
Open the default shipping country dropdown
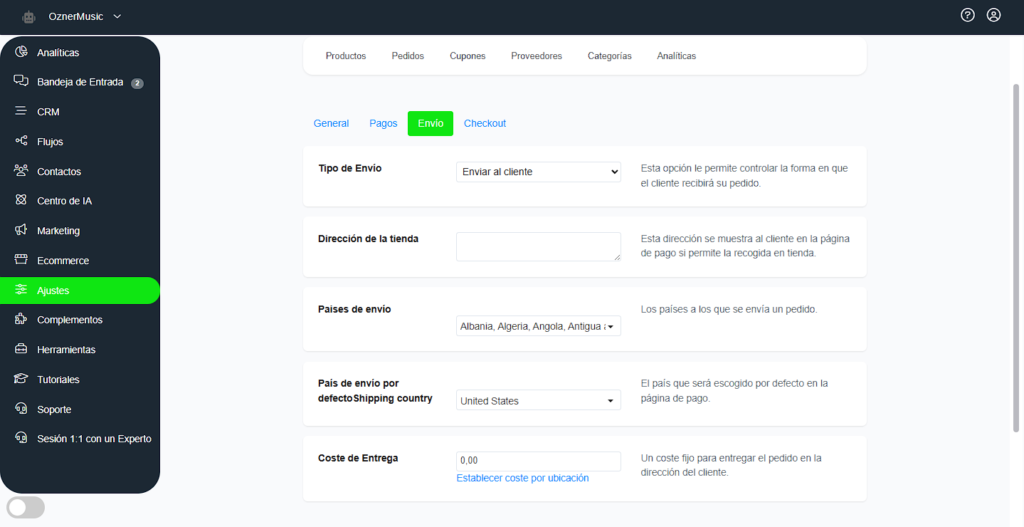(538, 401)
